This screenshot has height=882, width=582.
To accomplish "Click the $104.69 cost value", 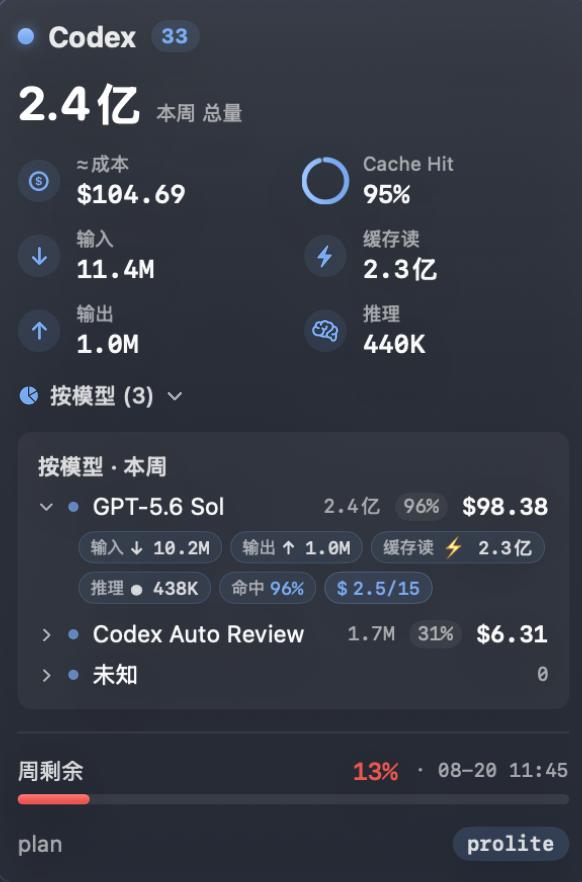I will [x=131, y=195].
